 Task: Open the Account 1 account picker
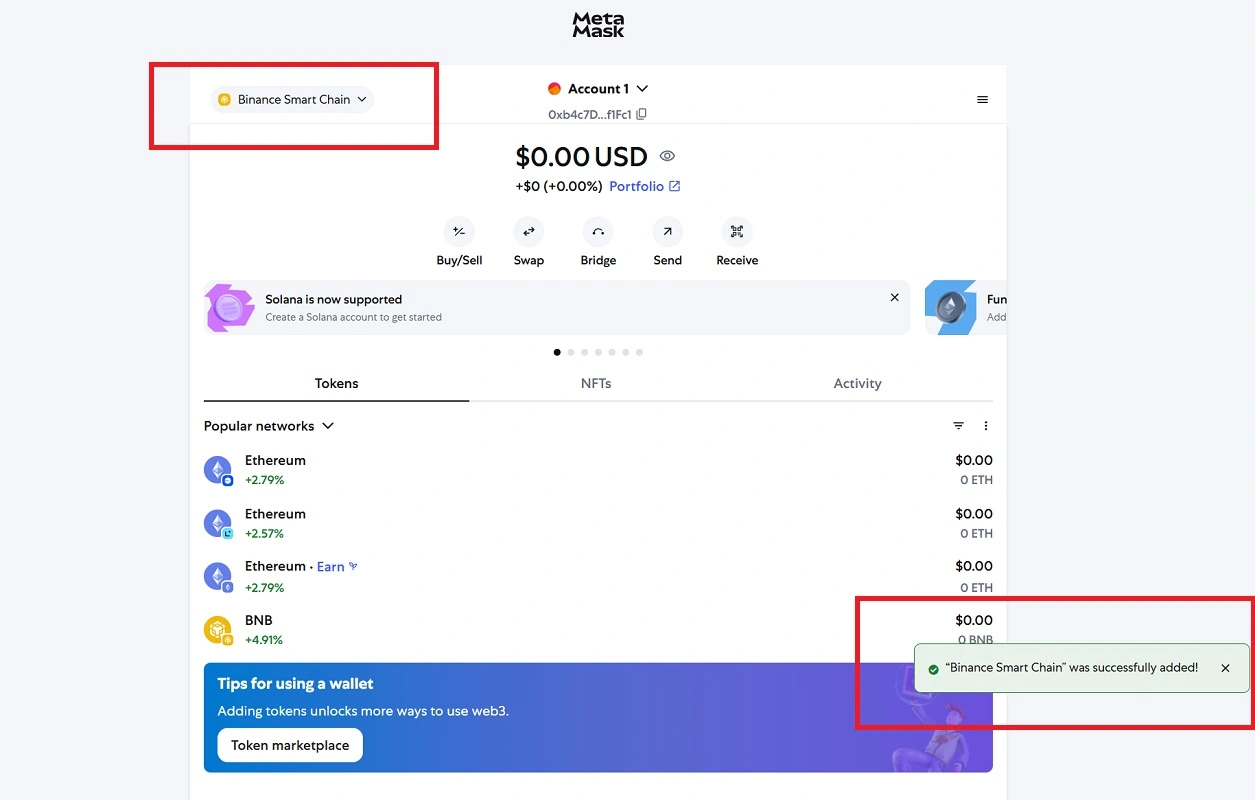[x=598, y=89]
